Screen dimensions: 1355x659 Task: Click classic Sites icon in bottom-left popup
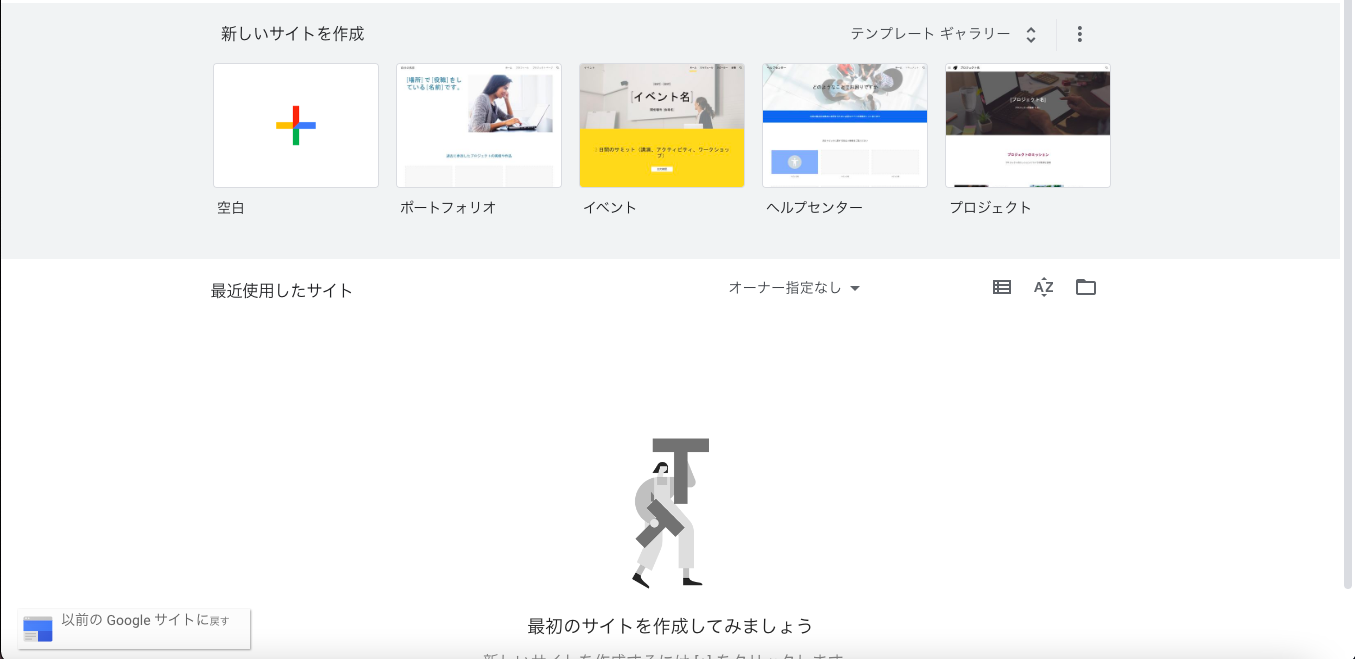pyautogui.click(x=38, y=629)
